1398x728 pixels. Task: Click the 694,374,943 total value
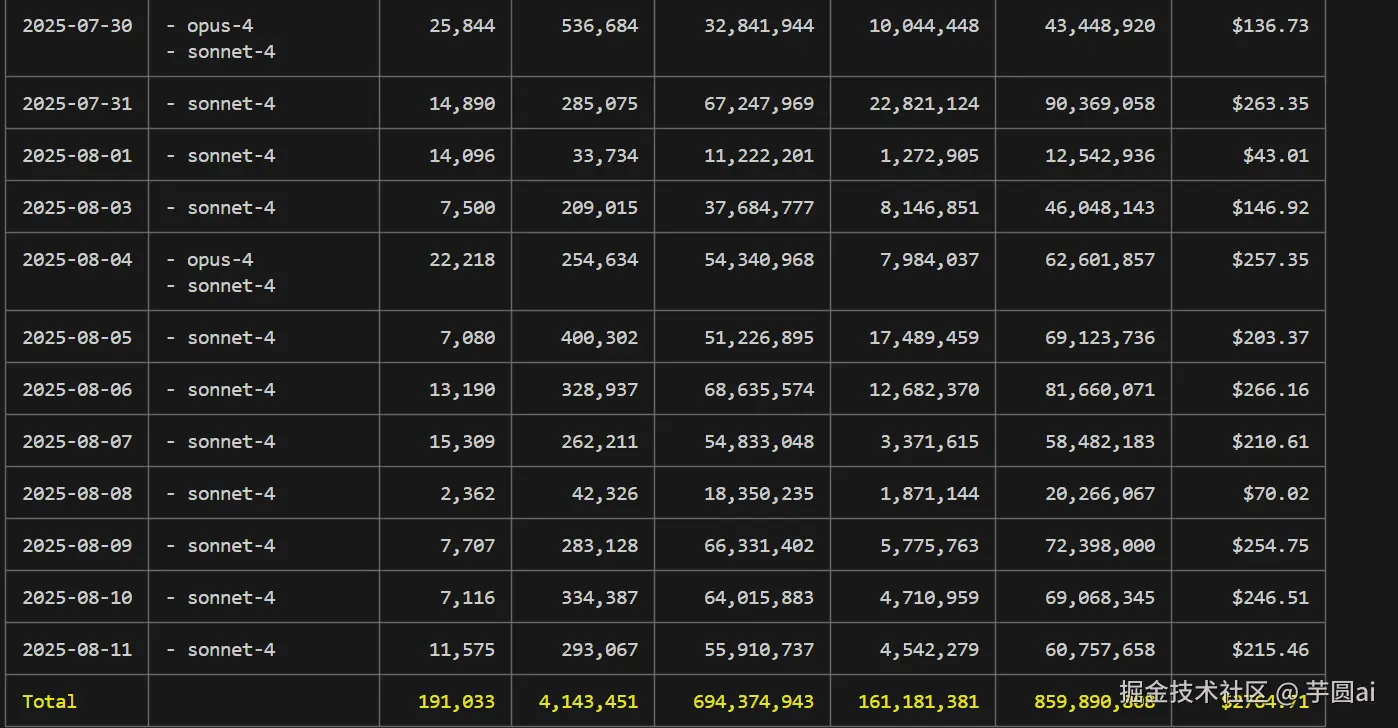point(753,702)
